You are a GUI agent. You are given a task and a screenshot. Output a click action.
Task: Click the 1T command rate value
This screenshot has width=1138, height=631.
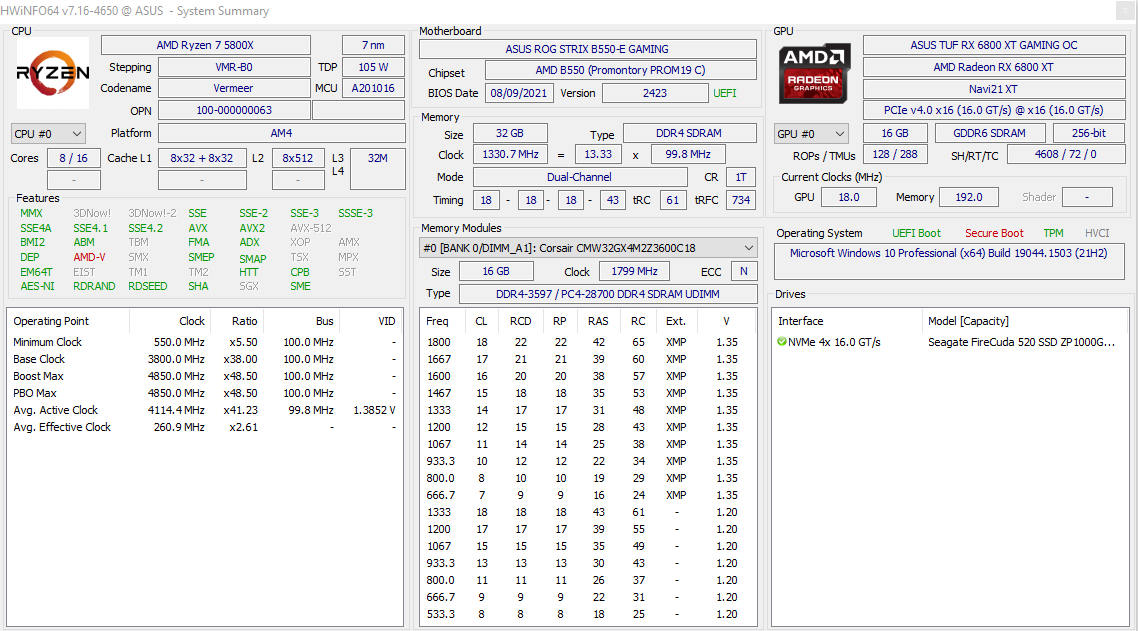(x=741, y=177)
